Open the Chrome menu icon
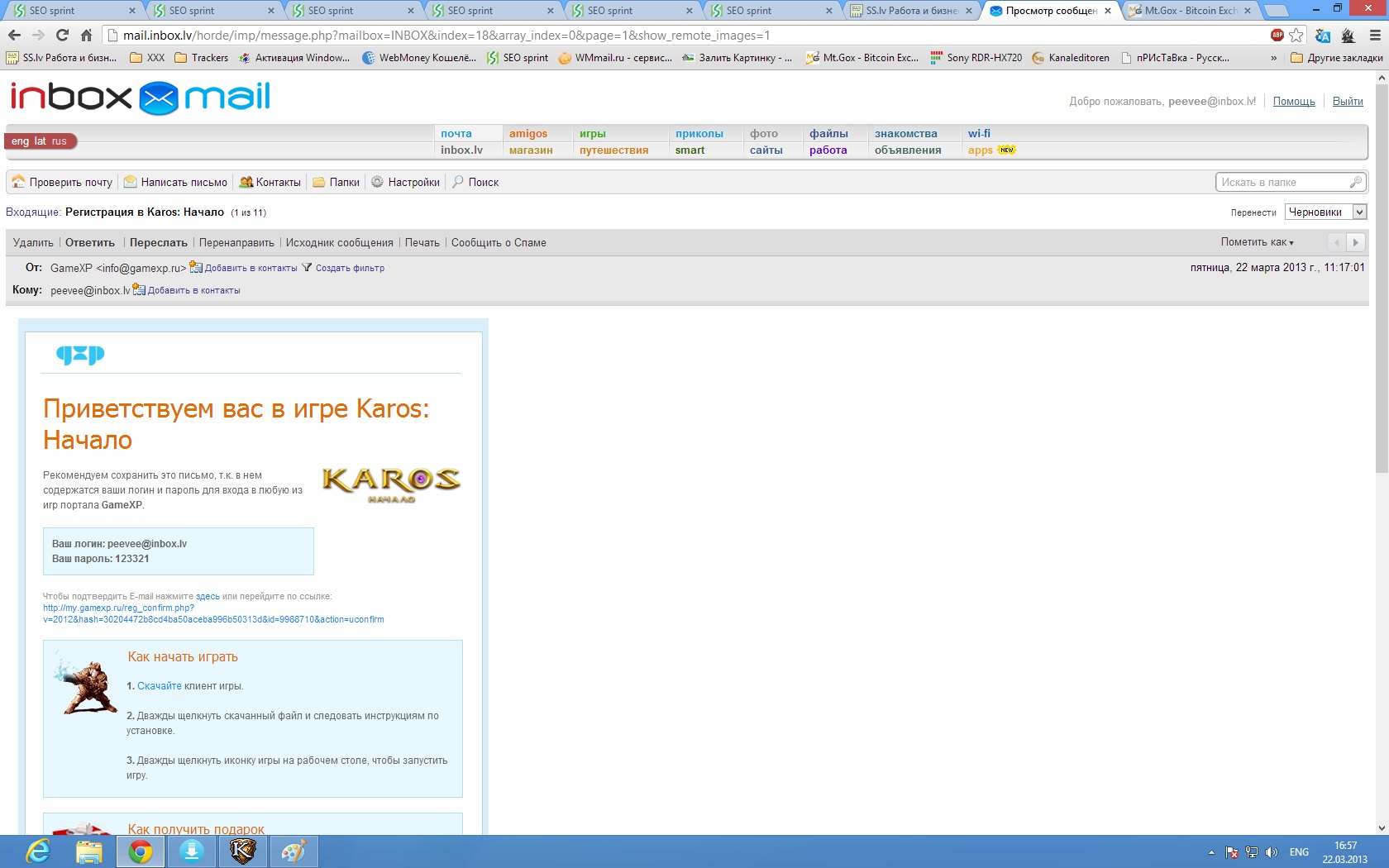The image size is (1389, 868). pyautogui.click(x=1375, y=36)
